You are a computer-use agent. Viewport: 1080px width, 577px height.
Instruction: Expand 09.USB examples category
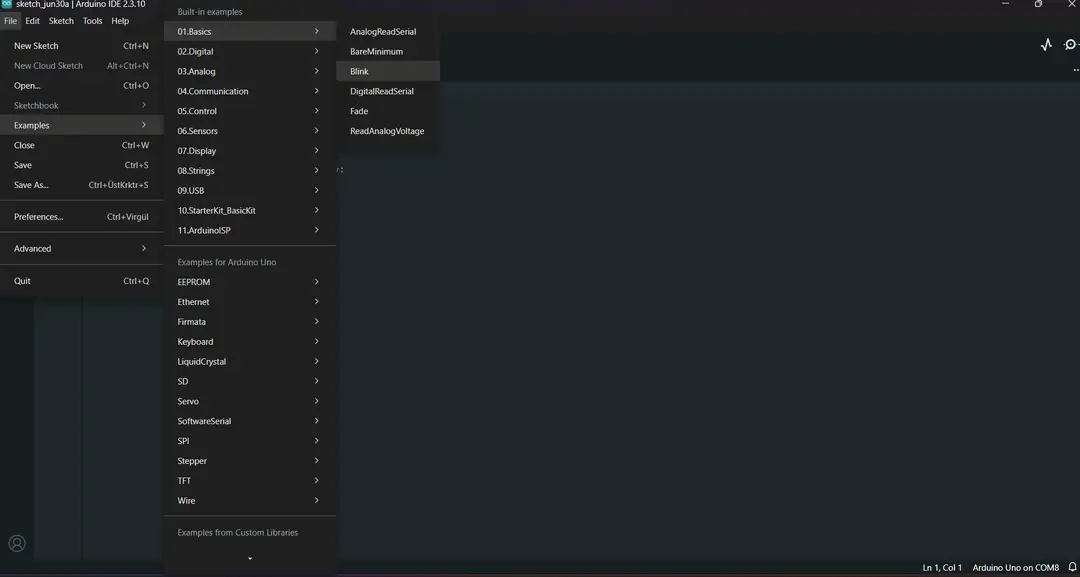[250, 191]
